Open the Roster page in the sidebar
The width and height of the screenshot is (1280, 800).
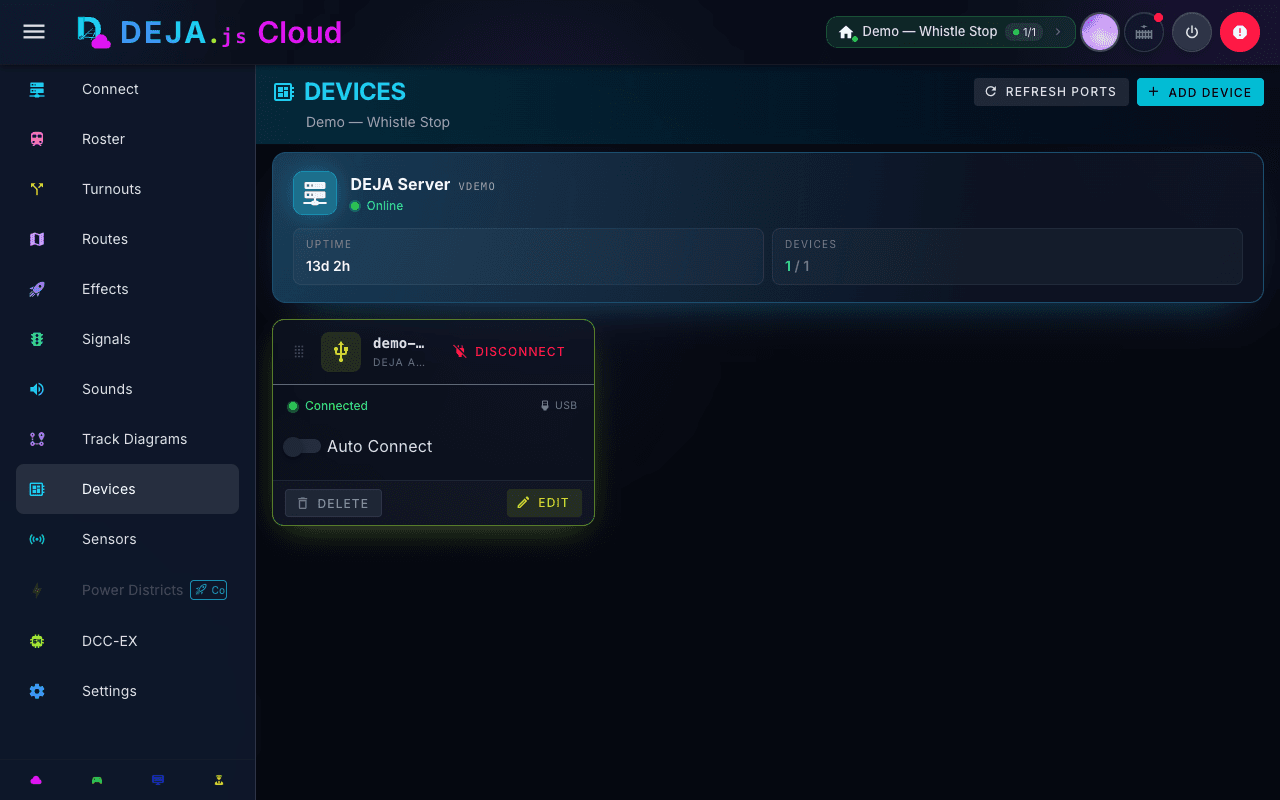point(127,139)
